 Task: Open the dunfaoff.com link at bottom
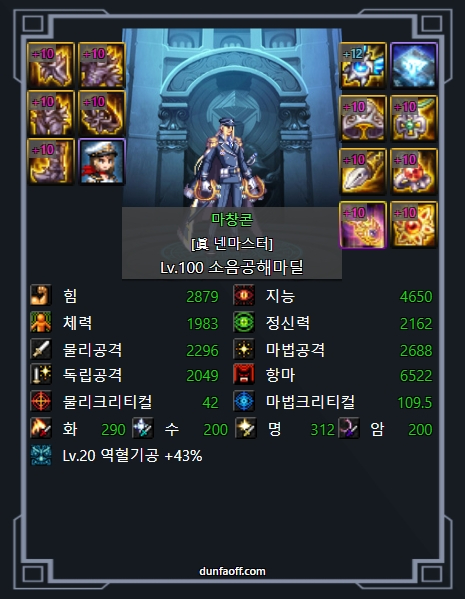[232, 571]
